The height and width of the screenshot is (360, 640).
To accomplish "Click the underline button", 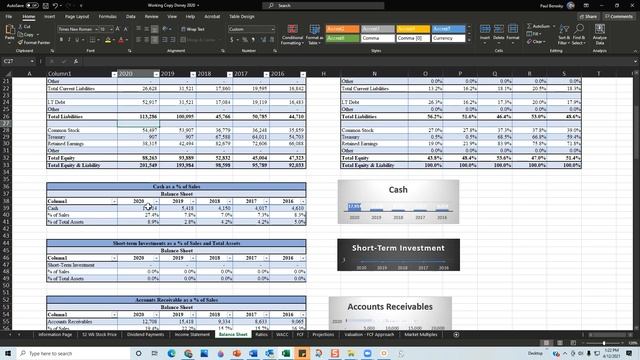I will 77,40.
